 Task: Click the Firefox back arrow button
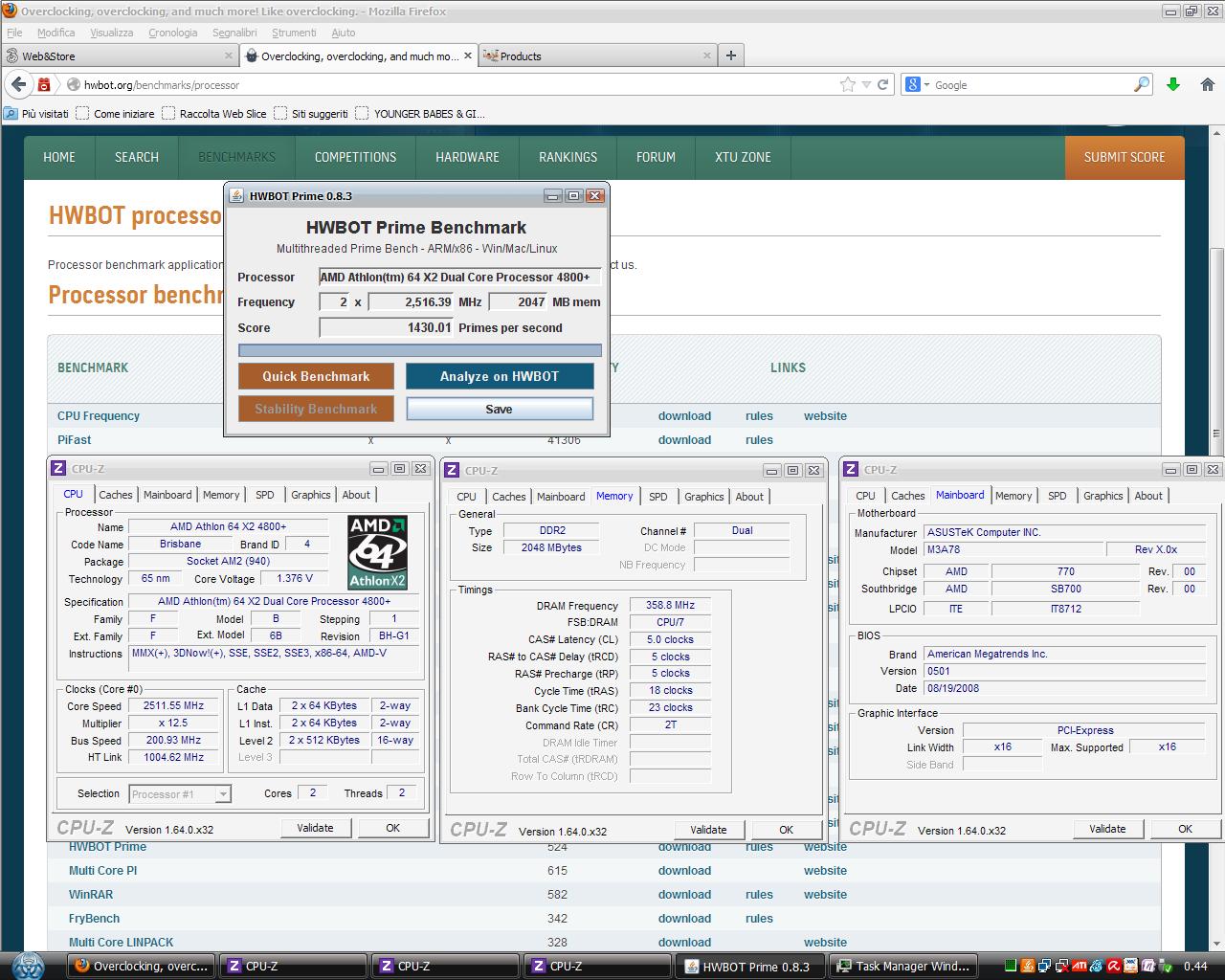pos(18,84)
